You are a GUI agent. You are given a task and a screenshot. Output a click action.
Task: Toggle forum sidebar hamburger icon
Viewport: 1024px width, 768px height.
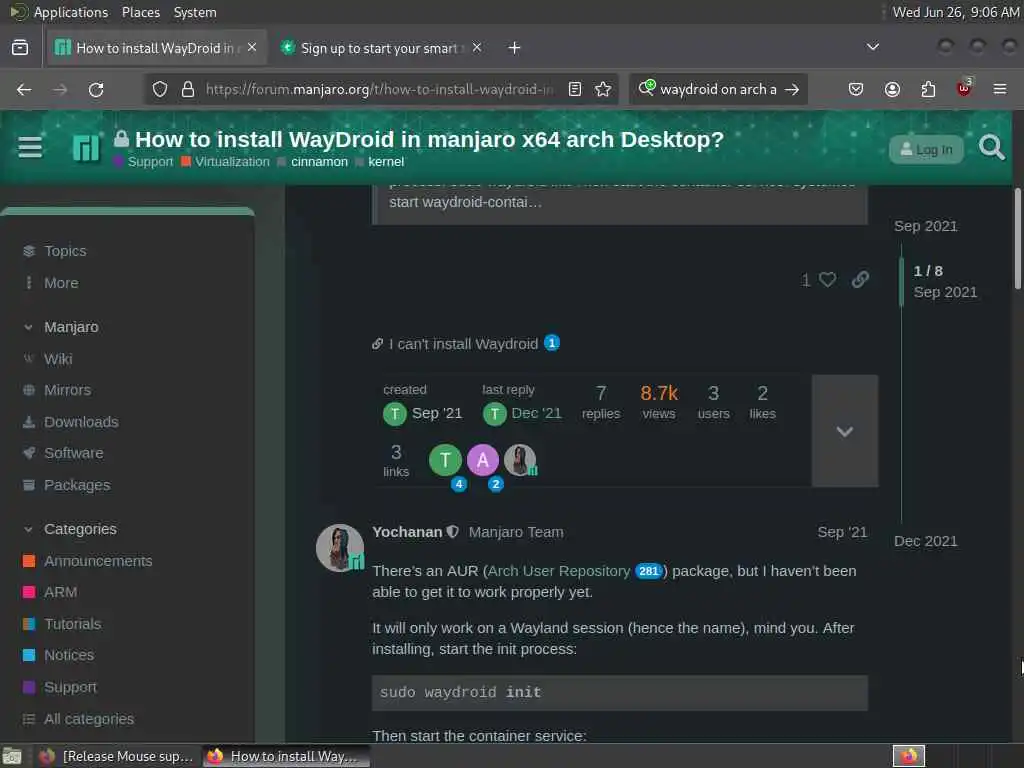click(x=30, y=148)
